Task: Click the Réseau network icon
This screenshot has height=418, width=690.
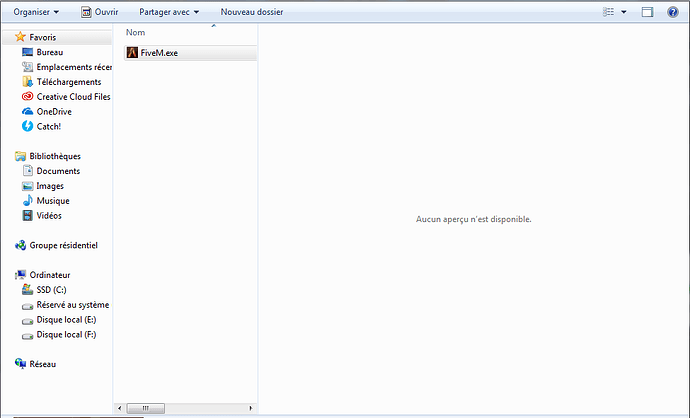Action: (x=20, y=363)
